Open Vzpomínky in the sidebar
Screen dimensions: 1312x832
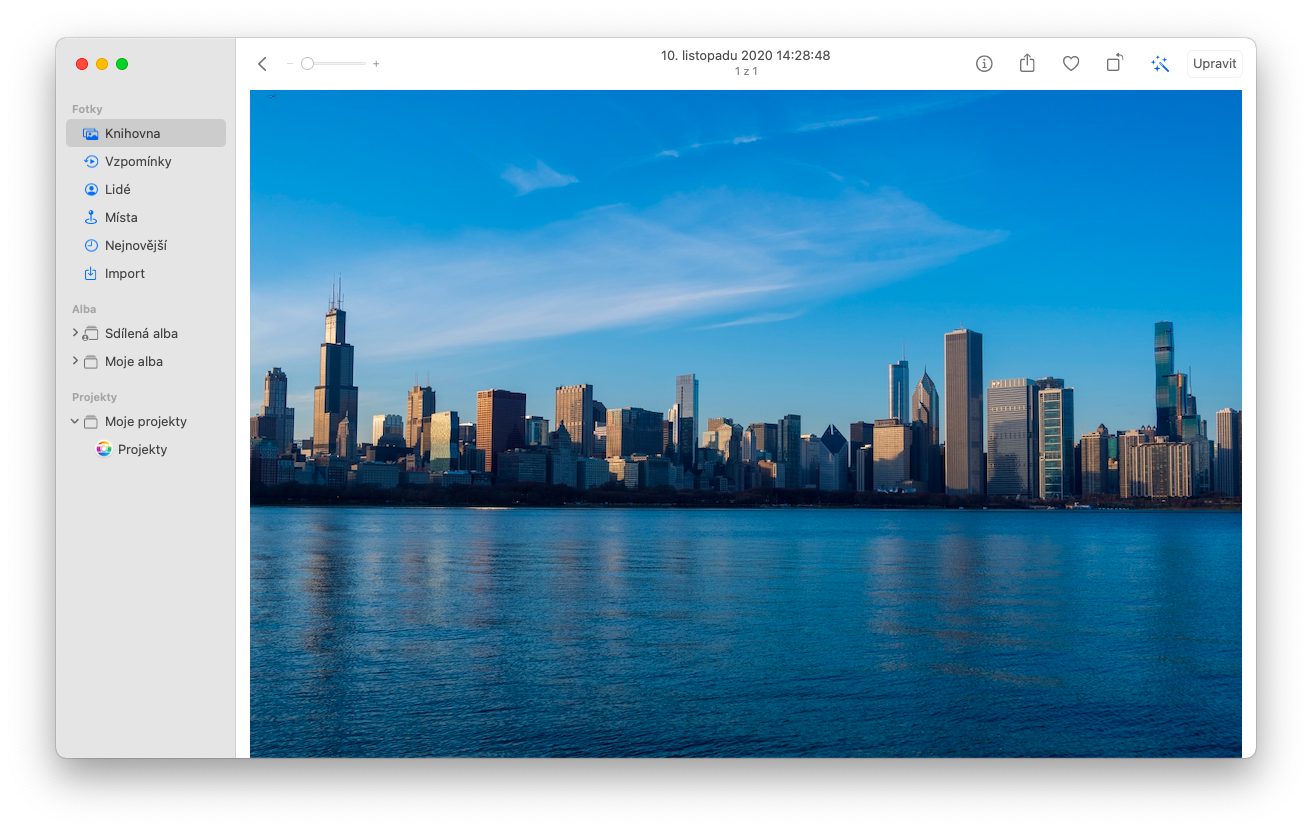[138, 161]
